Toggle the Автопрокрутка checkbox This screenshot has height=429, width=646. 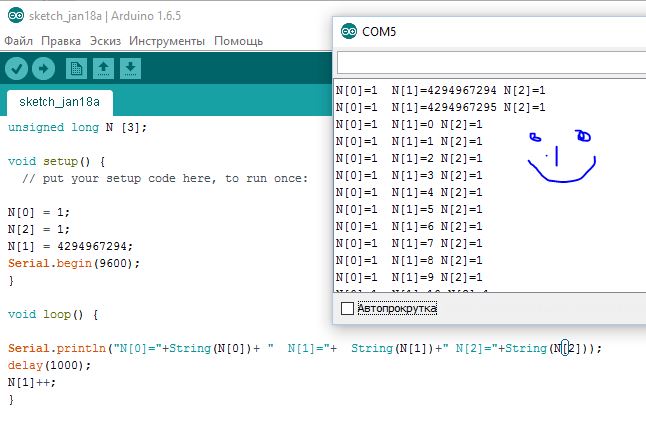coord(347,308)
